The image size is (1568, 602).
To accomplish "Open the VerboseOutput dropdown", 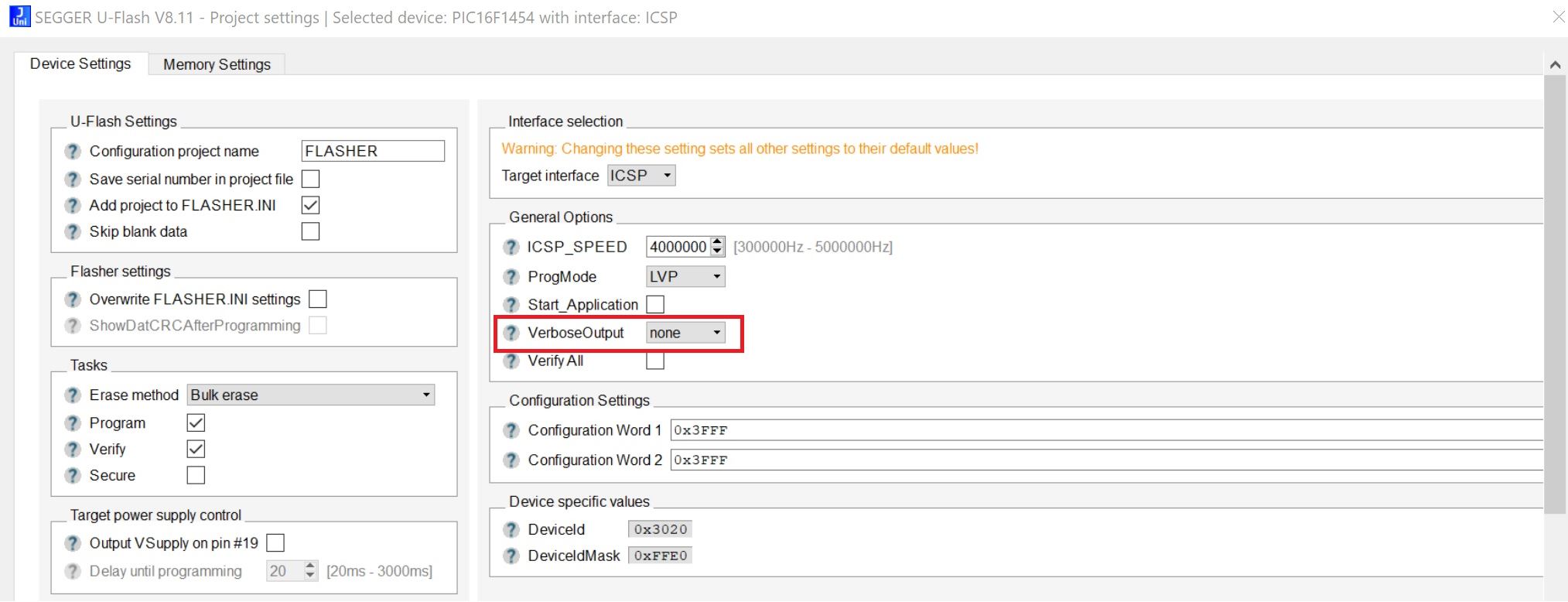I will [x=685, y=333].
